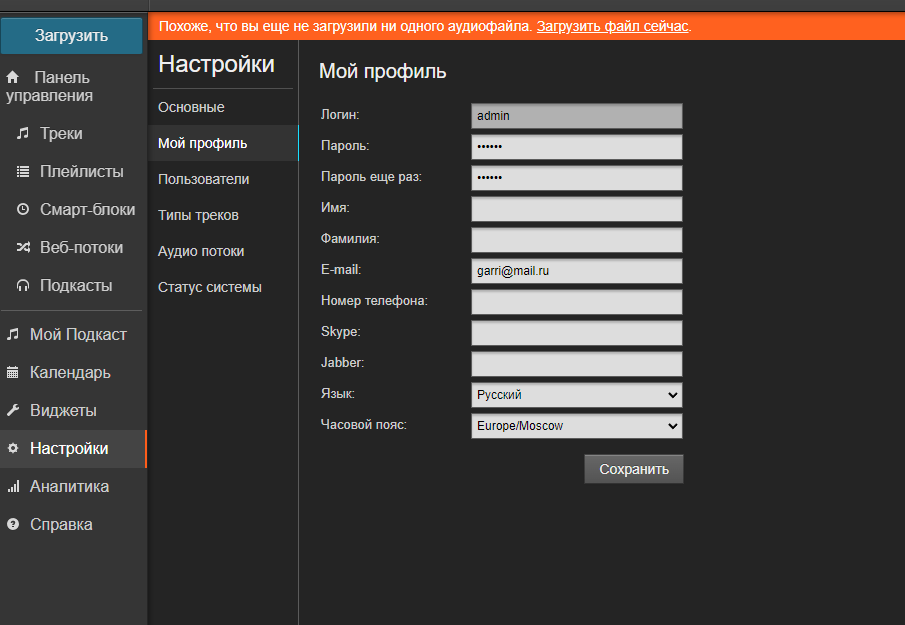View Статус системы page
The height and width of the screenshot is (625, 905).
[x=223, y=287]
